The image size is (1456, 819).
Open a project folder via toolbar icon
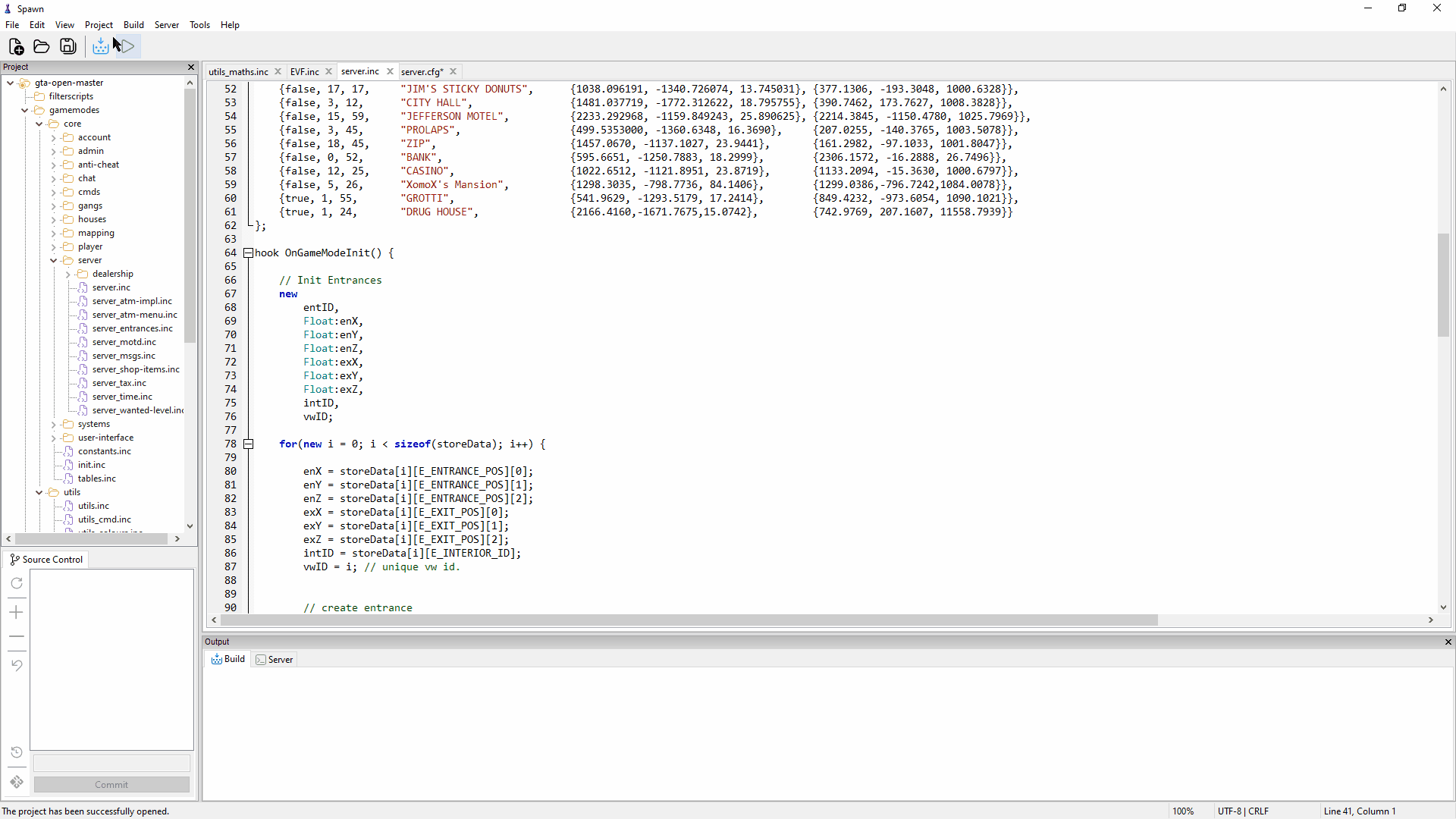click(x=42, y=47)
